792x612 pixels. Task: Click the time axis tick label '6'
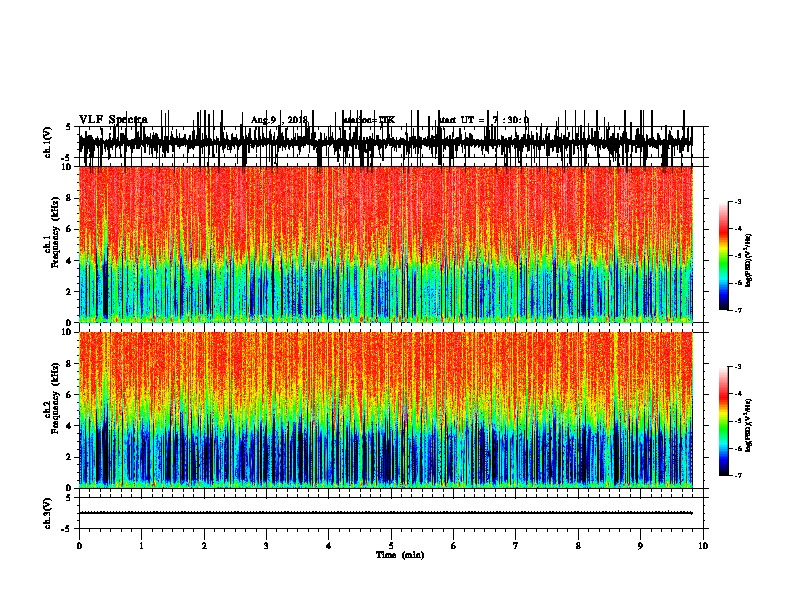pyautogui.click(x=454, y=545)
